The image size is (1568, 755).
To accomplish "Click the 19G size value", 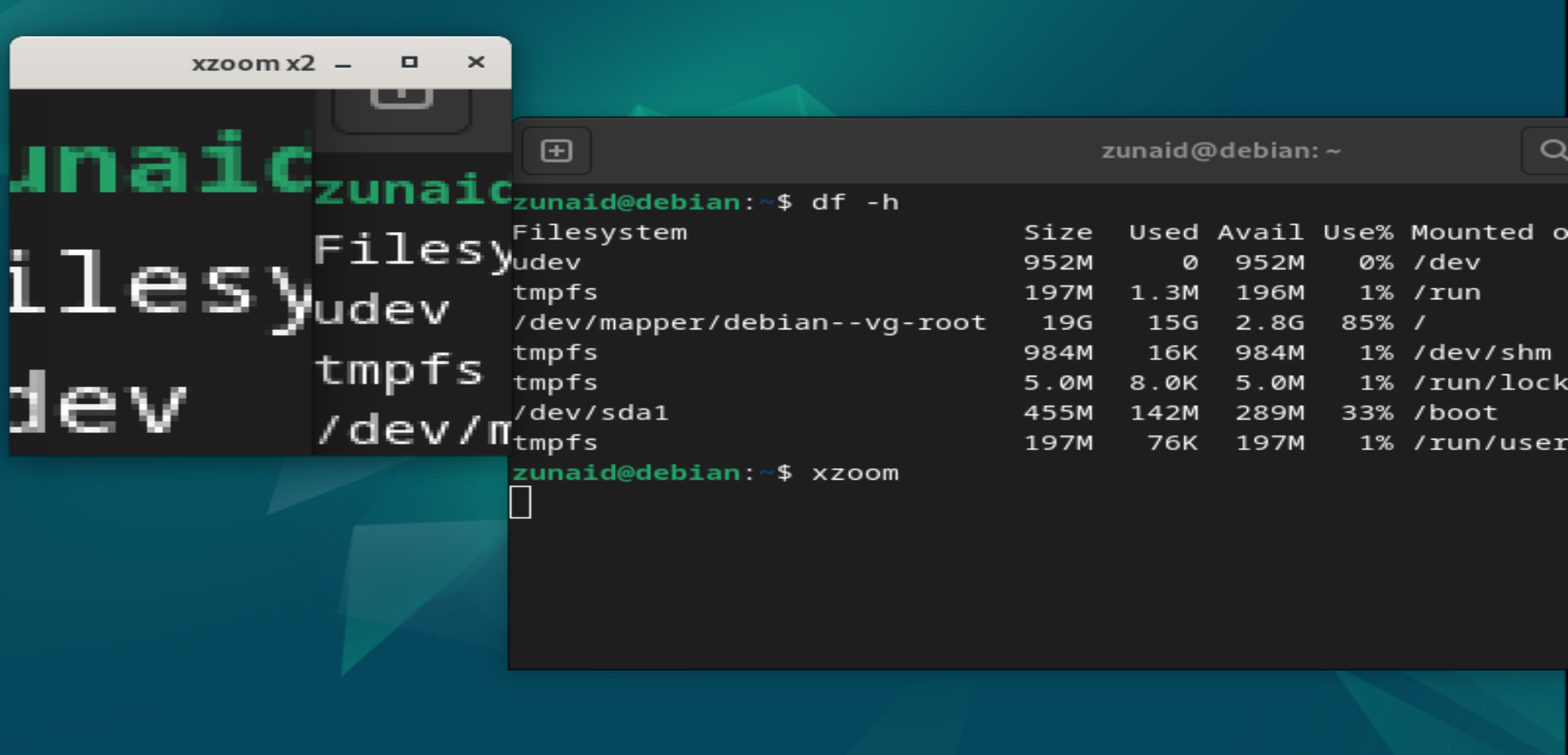I will 1067,323.
